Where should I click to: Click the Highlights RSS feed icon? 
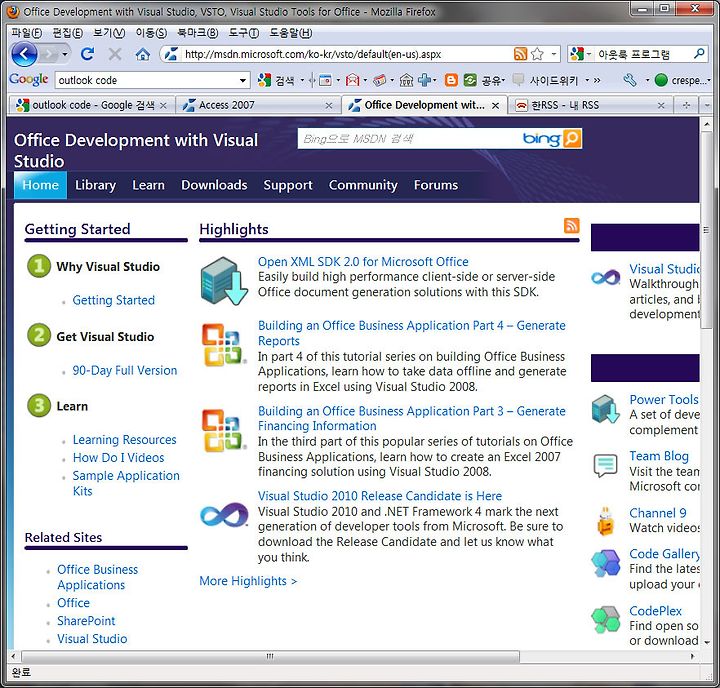[571, 226]
